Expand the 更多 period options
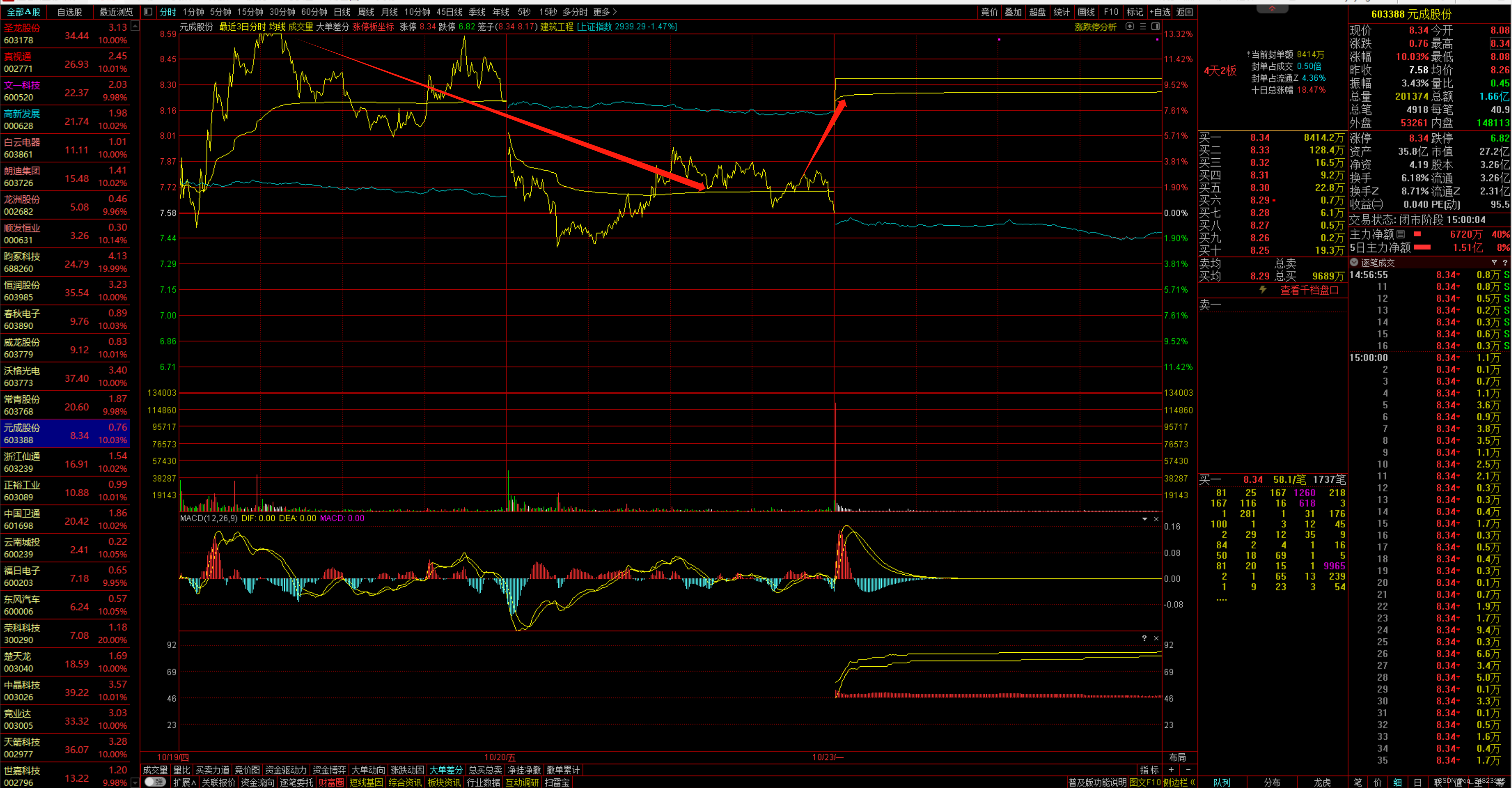This screenshot has height=788, width=1512. point(604,12)
